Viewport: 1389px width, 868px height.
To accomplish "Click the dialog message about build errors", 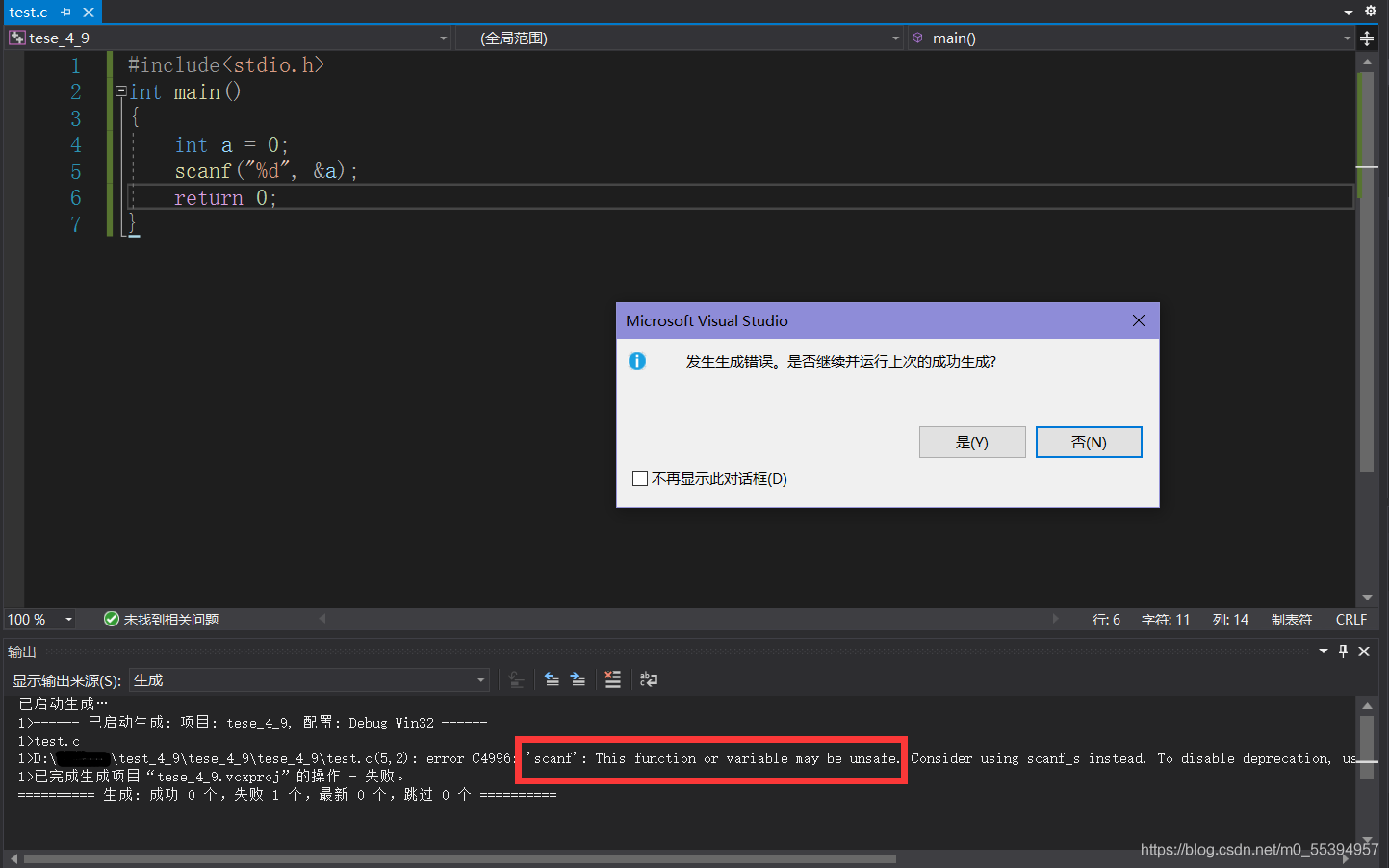I will 841,362.
